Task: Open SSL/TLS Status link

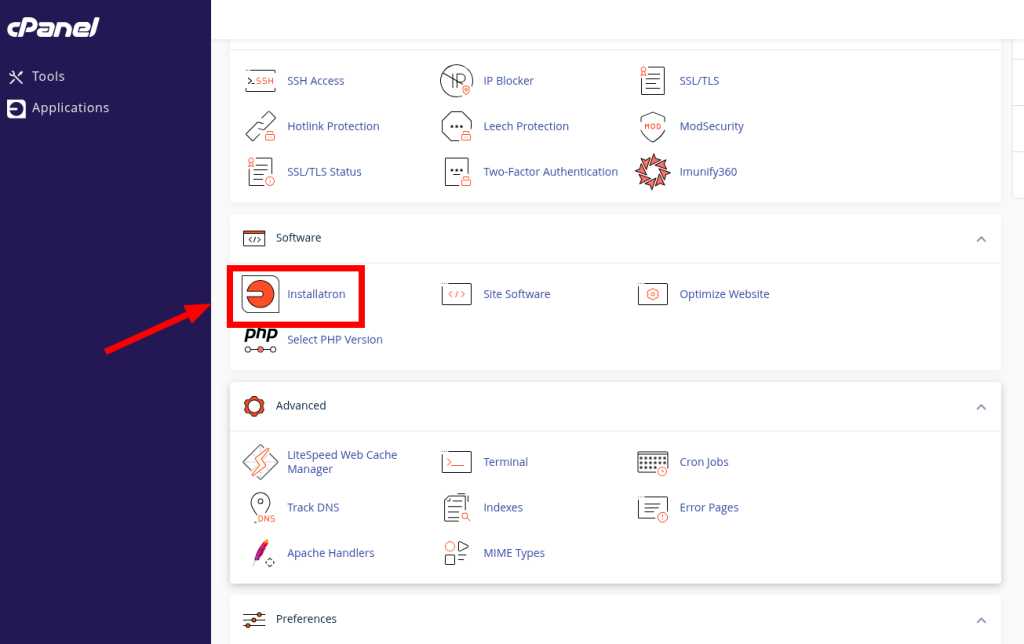Action: click(324, 172)
